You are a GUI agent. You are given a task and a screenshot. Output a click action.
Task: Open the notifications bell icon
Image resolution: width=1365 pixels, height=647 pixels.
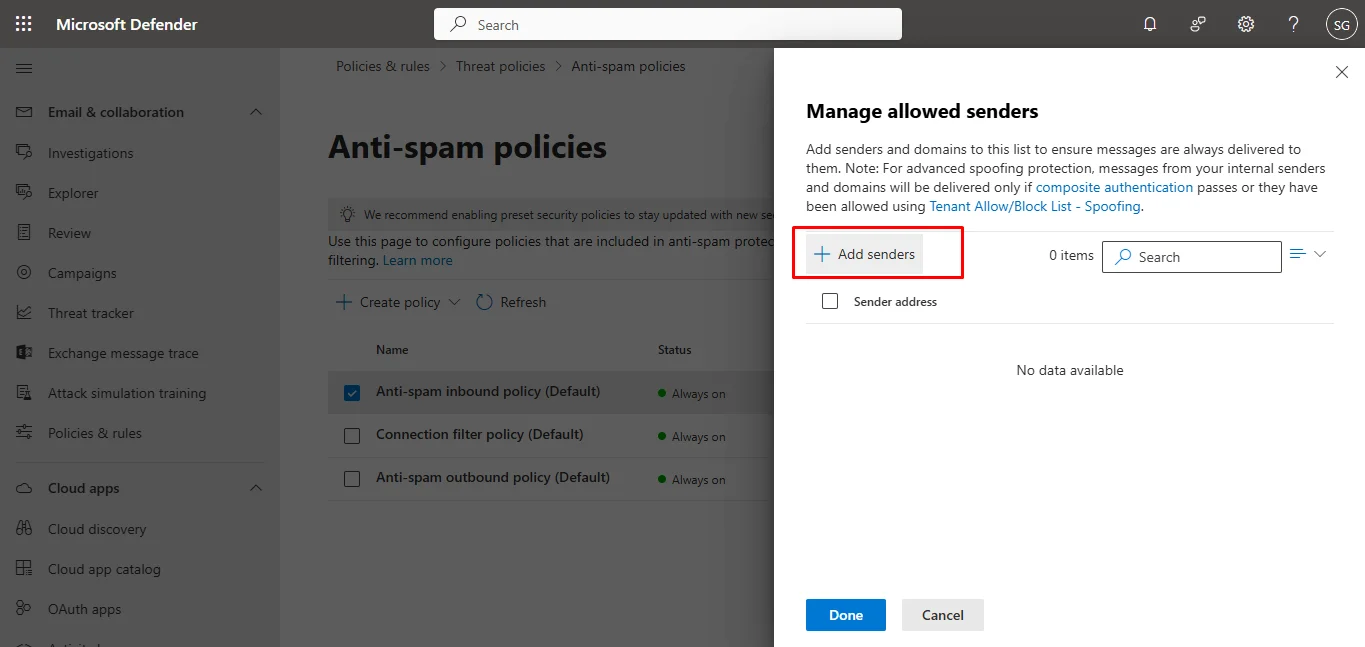tap(1150, 24)
